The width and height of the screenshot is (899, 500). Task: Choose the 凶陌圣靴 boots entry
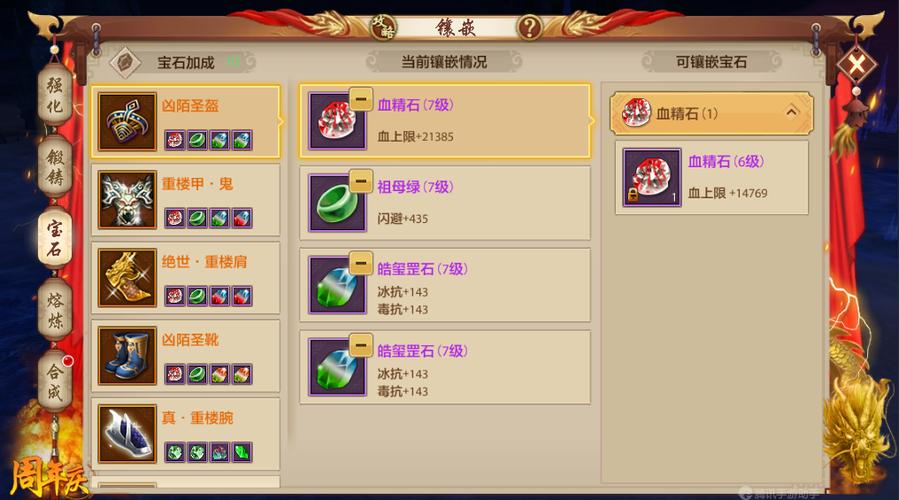tap(186, 356)
